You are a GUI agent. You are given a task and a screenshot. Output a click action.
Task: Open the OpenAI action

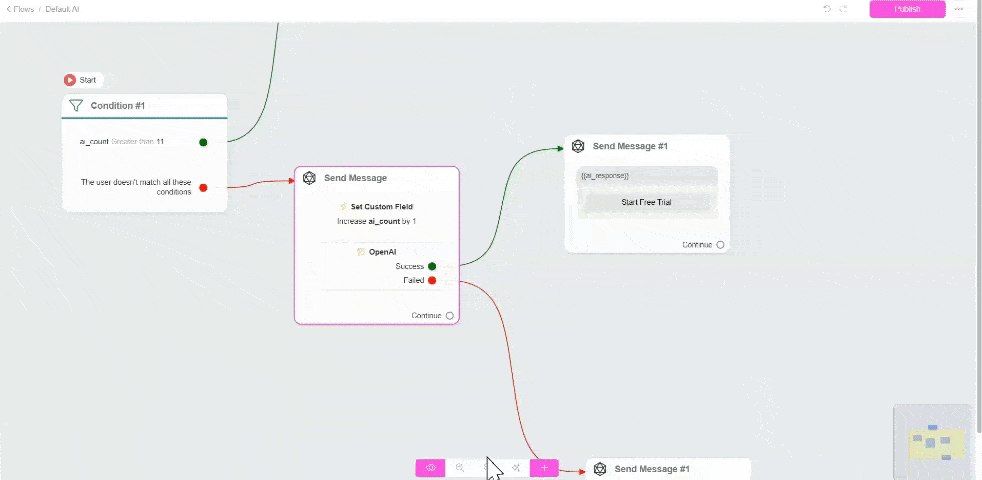(x=382, y=252)
